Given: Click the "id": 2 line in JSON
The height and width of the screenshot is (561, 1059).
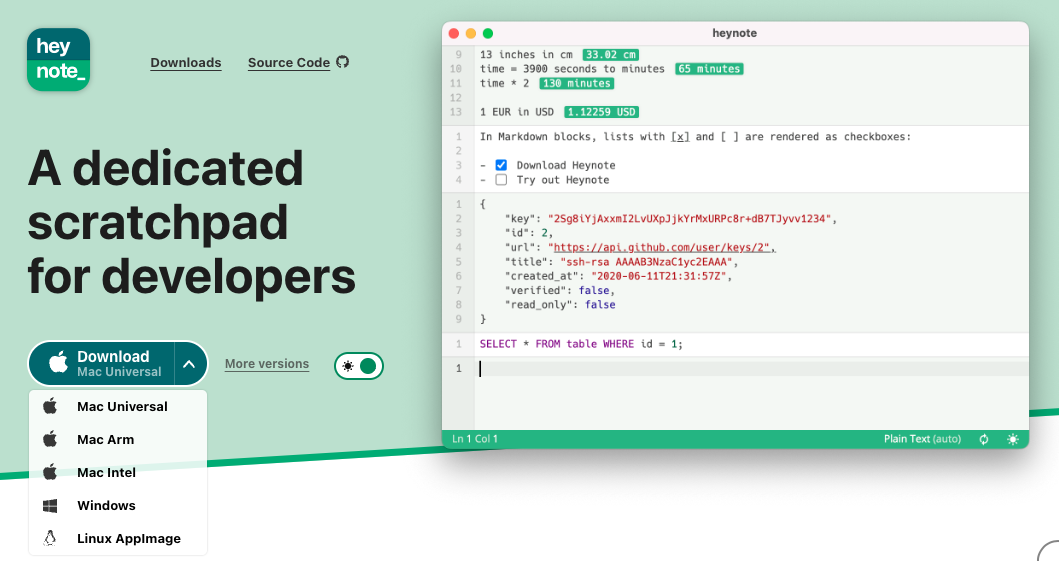Looking at the screenshot, I should 528,233.
